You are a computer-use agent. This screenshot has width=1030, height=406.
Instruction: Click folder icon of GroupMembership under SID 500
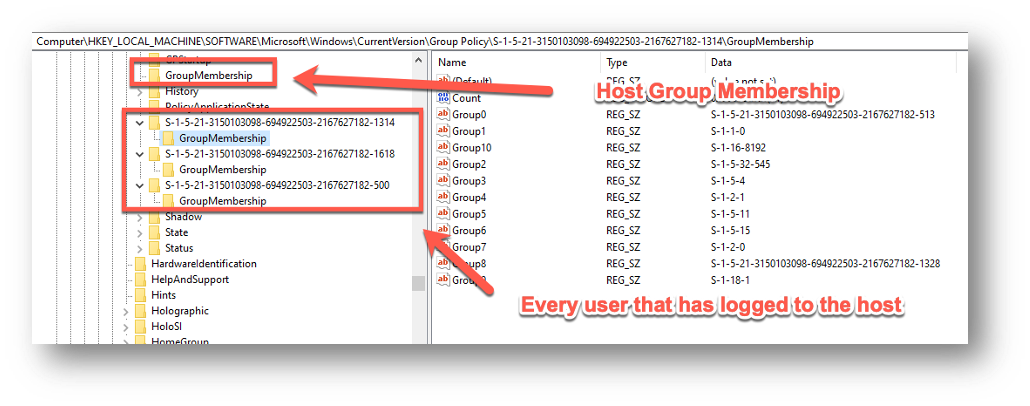[169, 200]
